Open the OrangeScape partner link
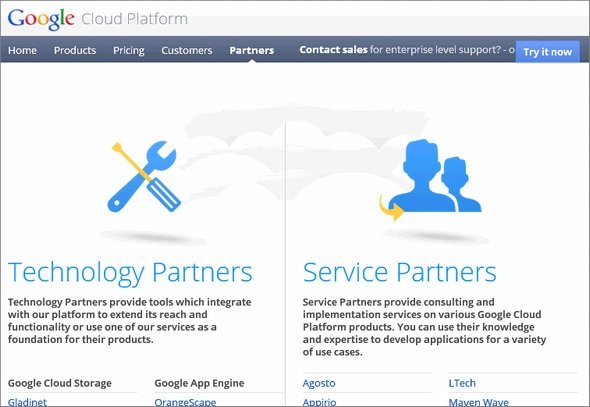Viewport: 590px width, 407px height. [x=185, y=402]
